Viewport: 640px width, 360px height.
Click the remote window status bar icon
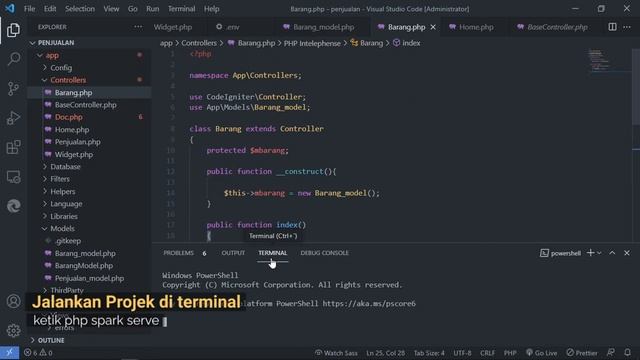tap(9, 353)
